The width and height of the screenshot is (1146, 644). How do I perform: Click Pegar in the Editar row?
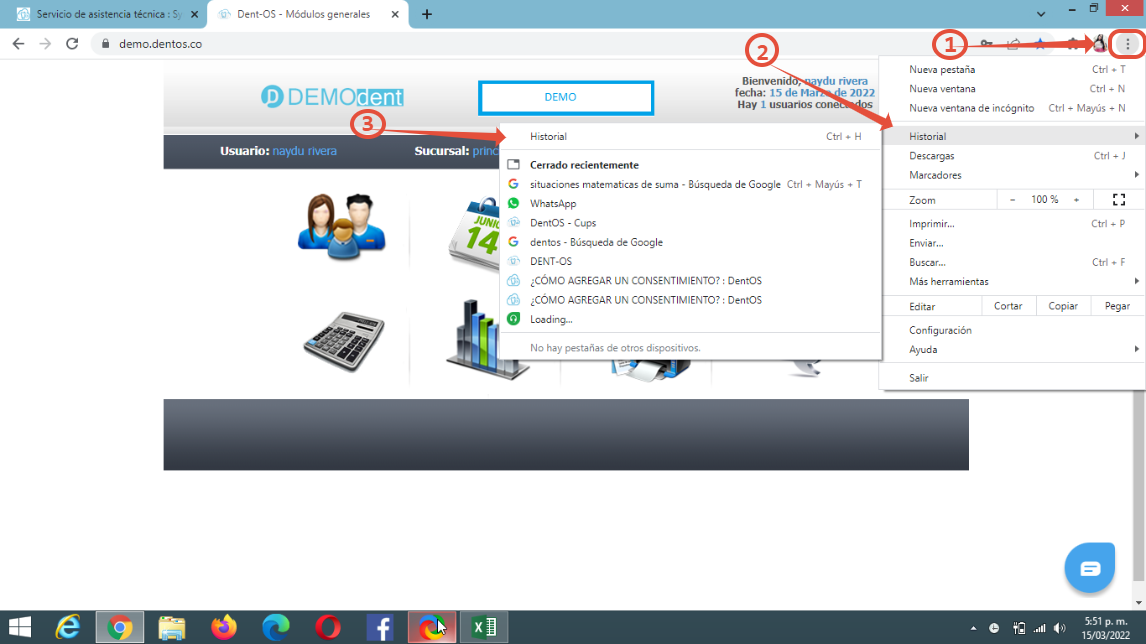coord(1117,306)
